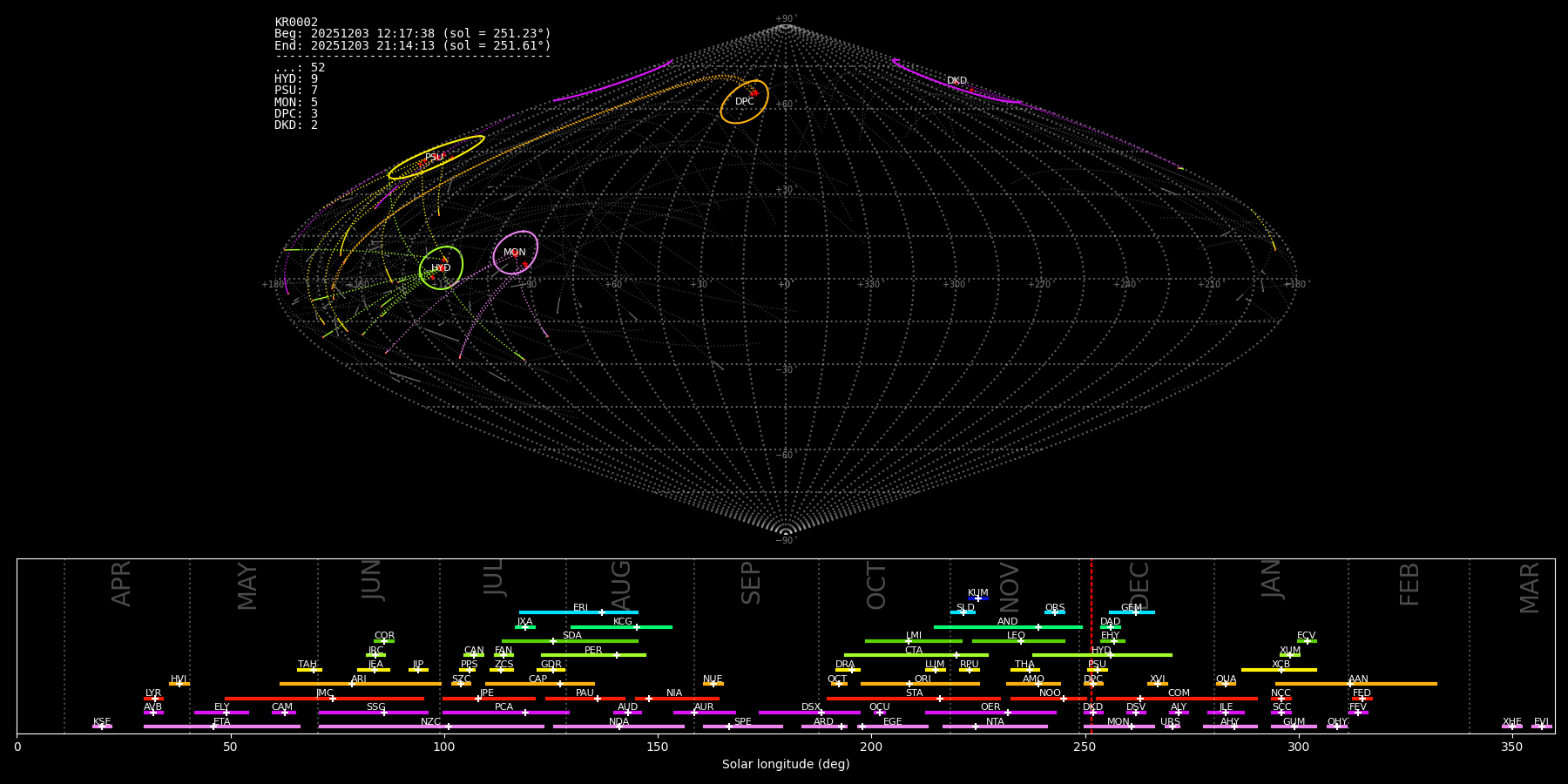Click the peak marker on the LYR bar

155,699
